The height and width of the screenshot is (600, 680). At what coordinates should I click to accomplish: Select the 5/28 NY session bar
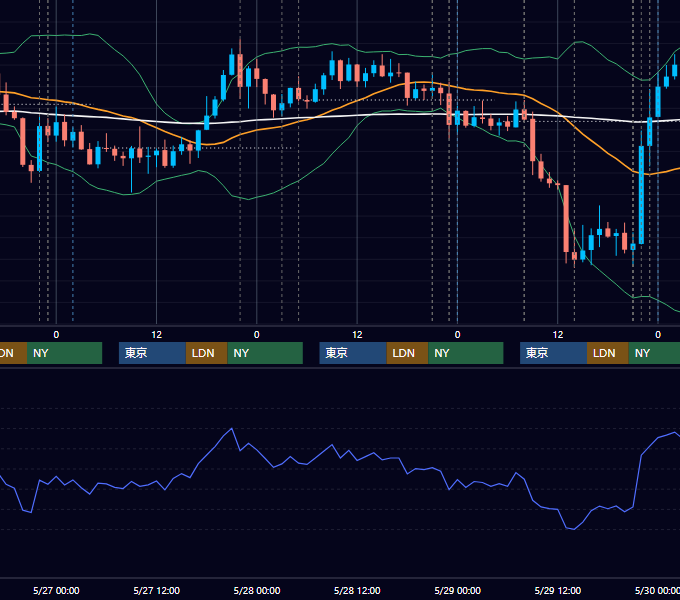[x=466, y=353]
